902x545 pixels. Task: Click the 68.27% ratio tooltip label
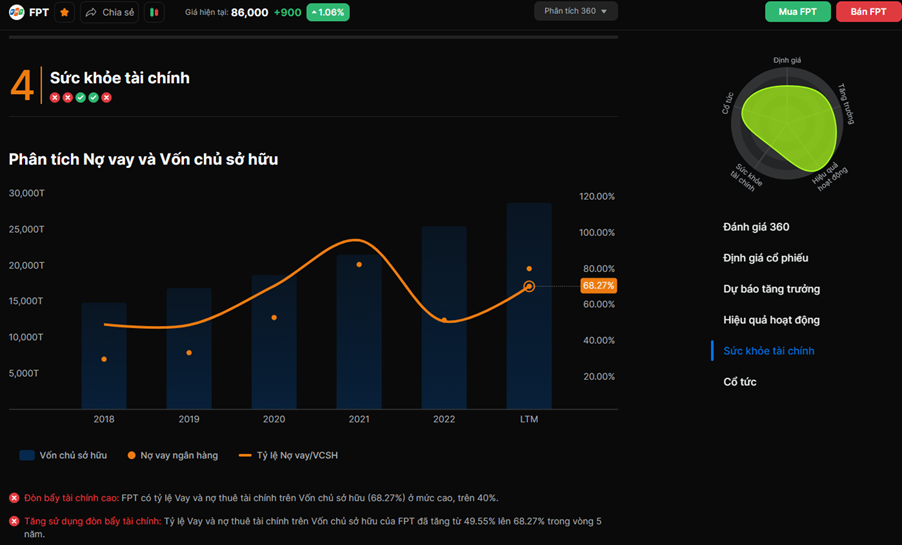coord(598,285)
